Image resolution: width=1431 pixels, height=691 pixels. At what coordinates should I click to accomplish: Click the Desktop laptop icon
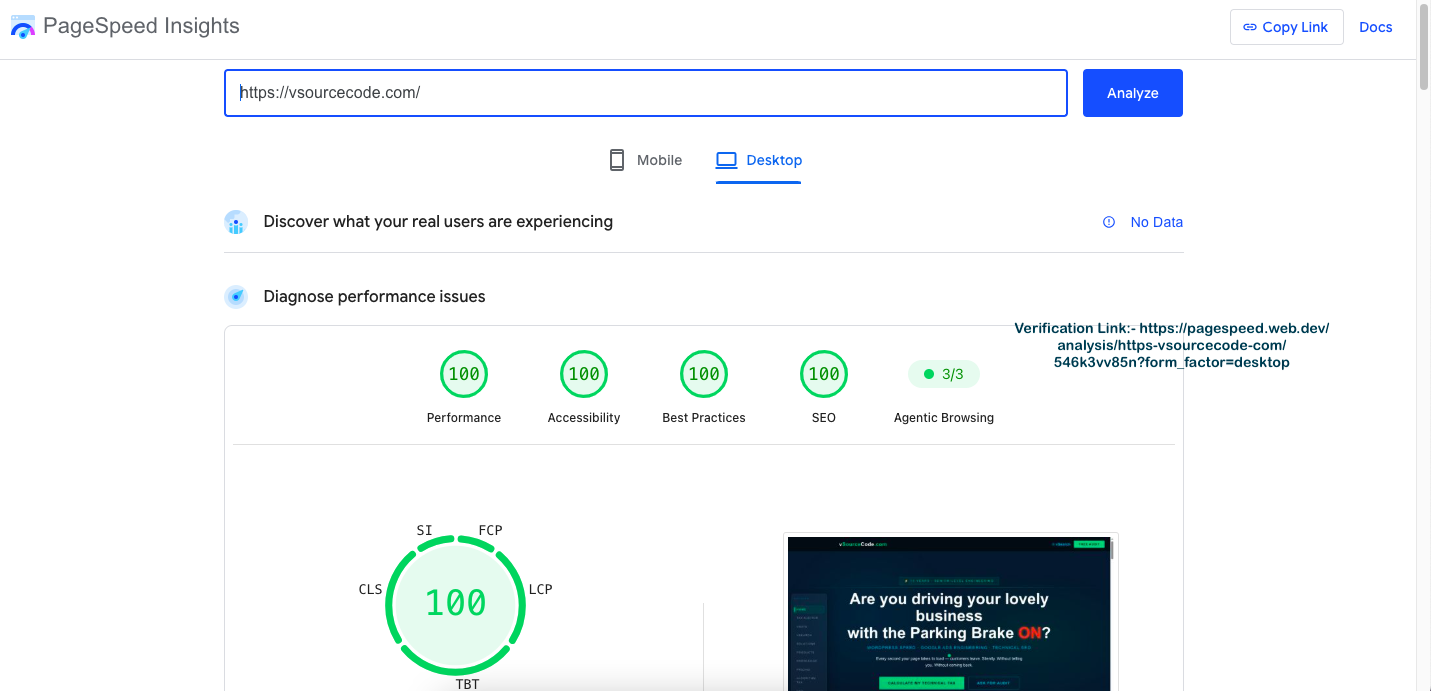726,160
